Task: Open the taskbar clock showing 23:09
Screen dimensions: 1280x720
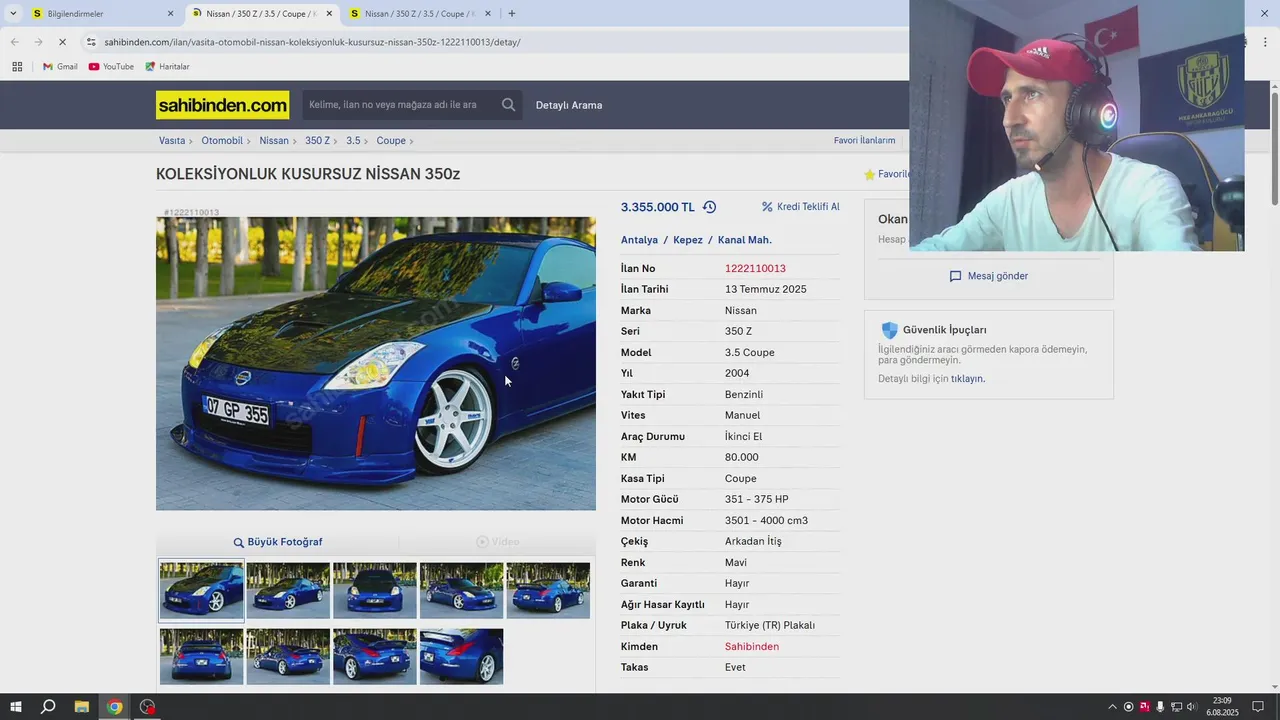Action: pyautogui.click(x=1222, y=707)
